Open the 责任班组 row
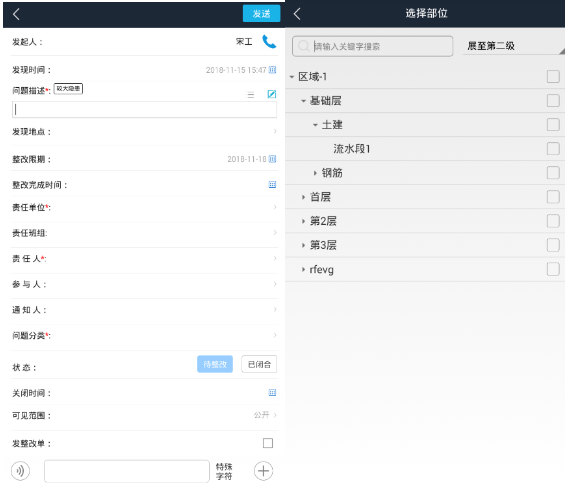The width and height of the screenshot is (565, 499). click(x=144, y=233)
